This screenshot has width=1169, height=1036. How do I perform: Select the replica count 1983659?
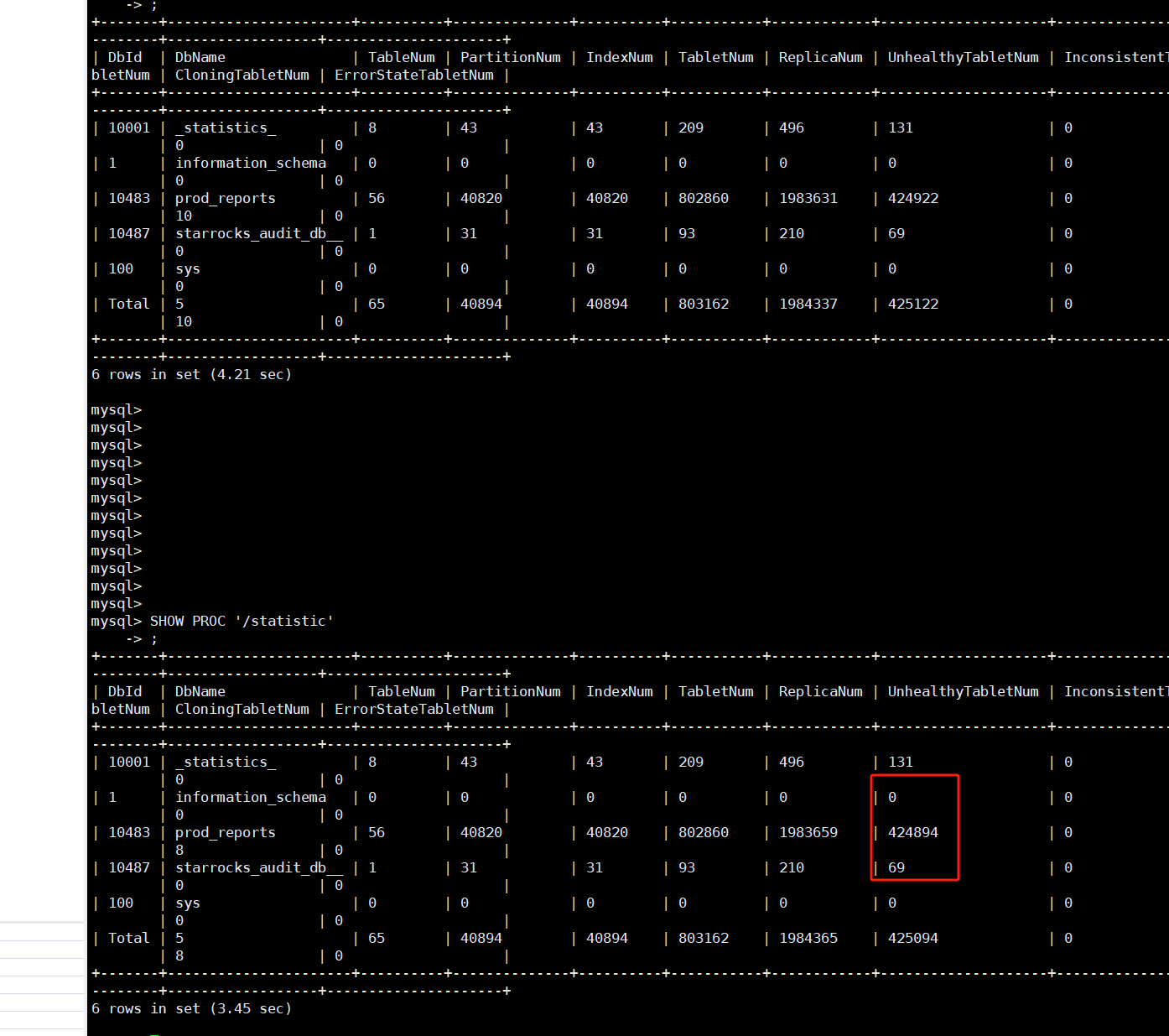808,833
